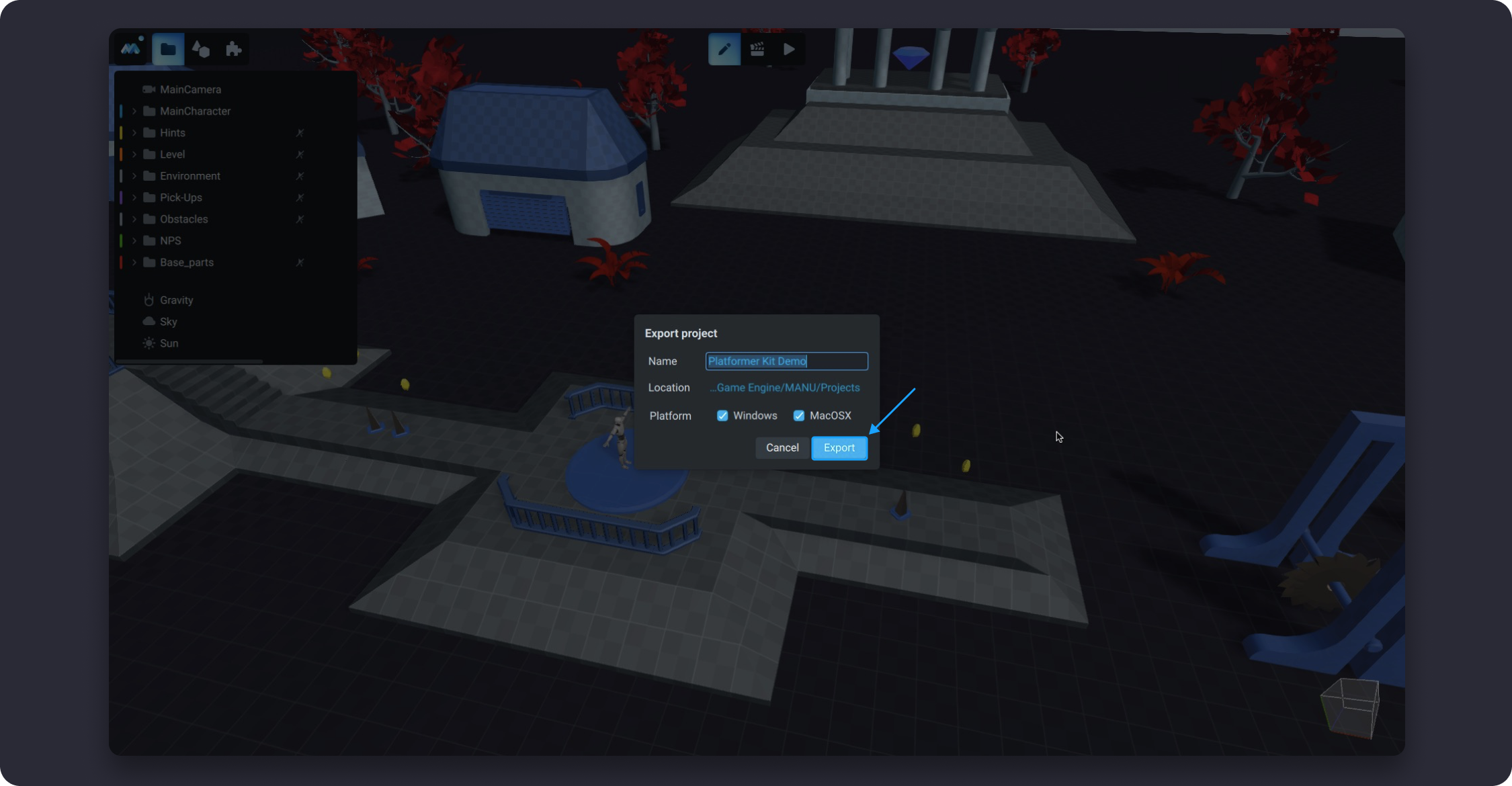Expand the Environment folder chevron

point(134,175)
